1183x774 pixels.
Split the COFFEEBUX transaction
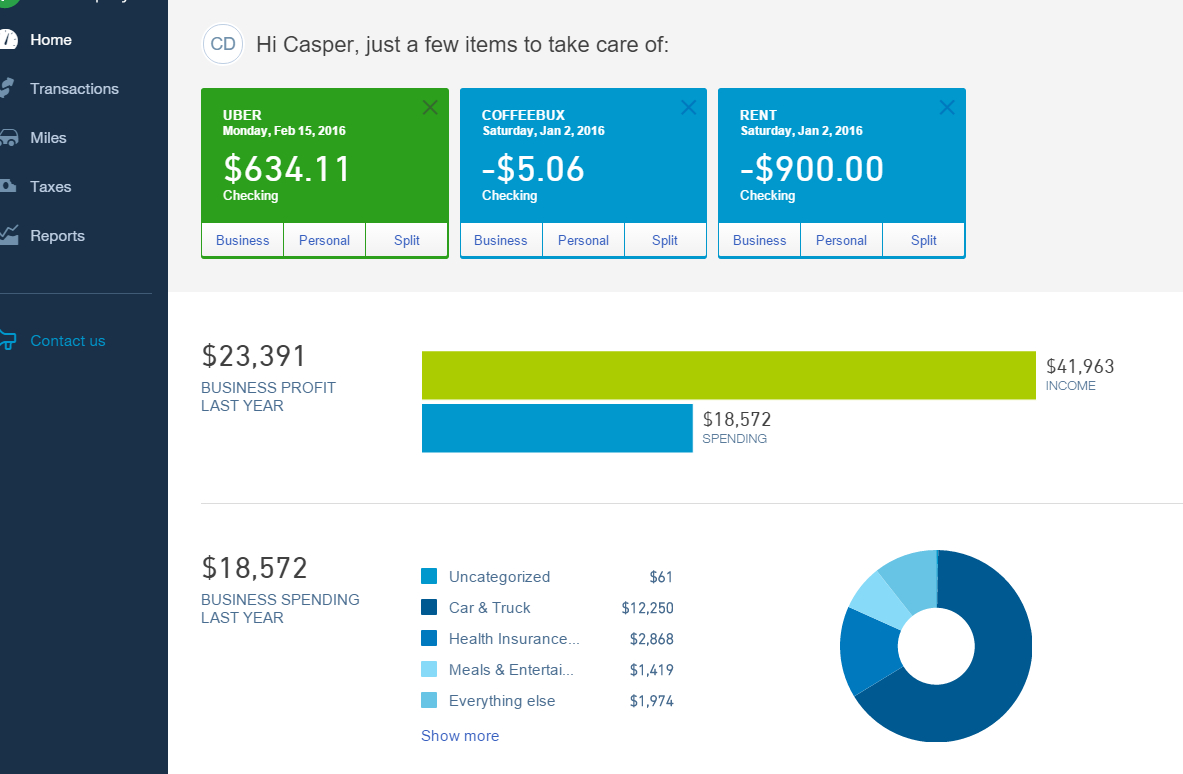pyautogui.click(x=665, y=240)
